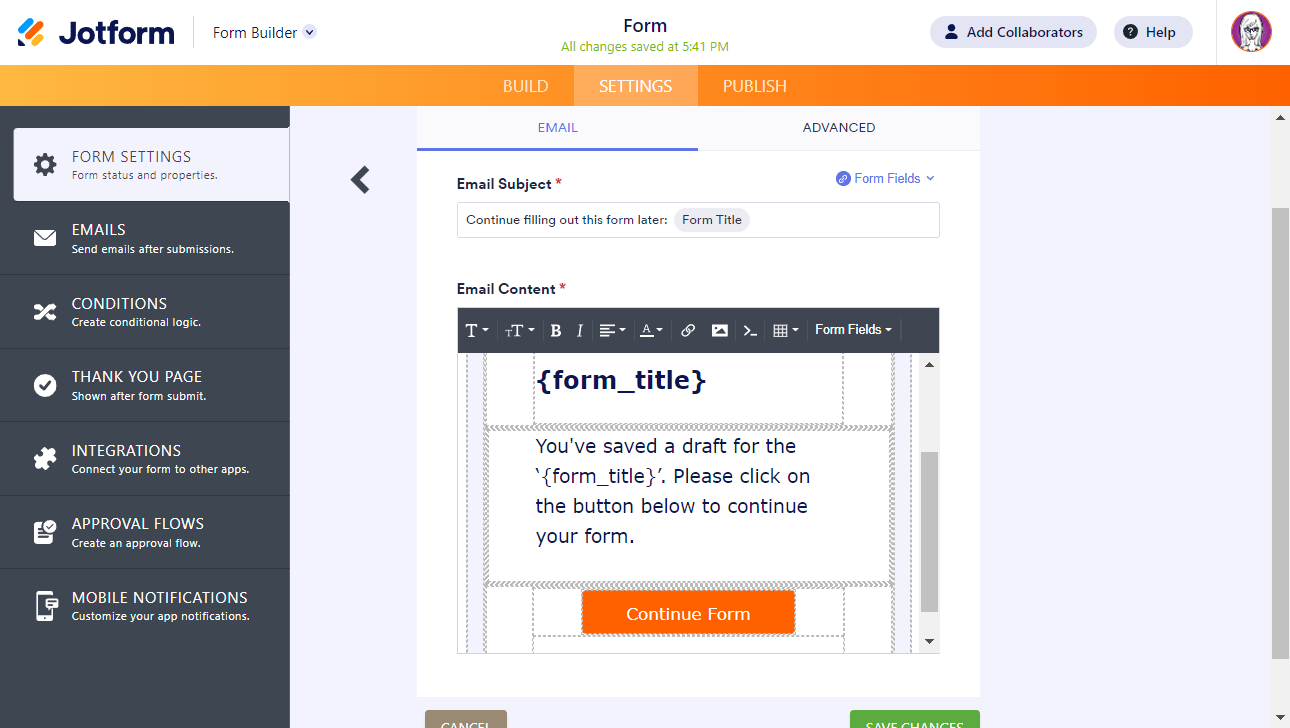Open the Help menu

[x=1153, y=32]
